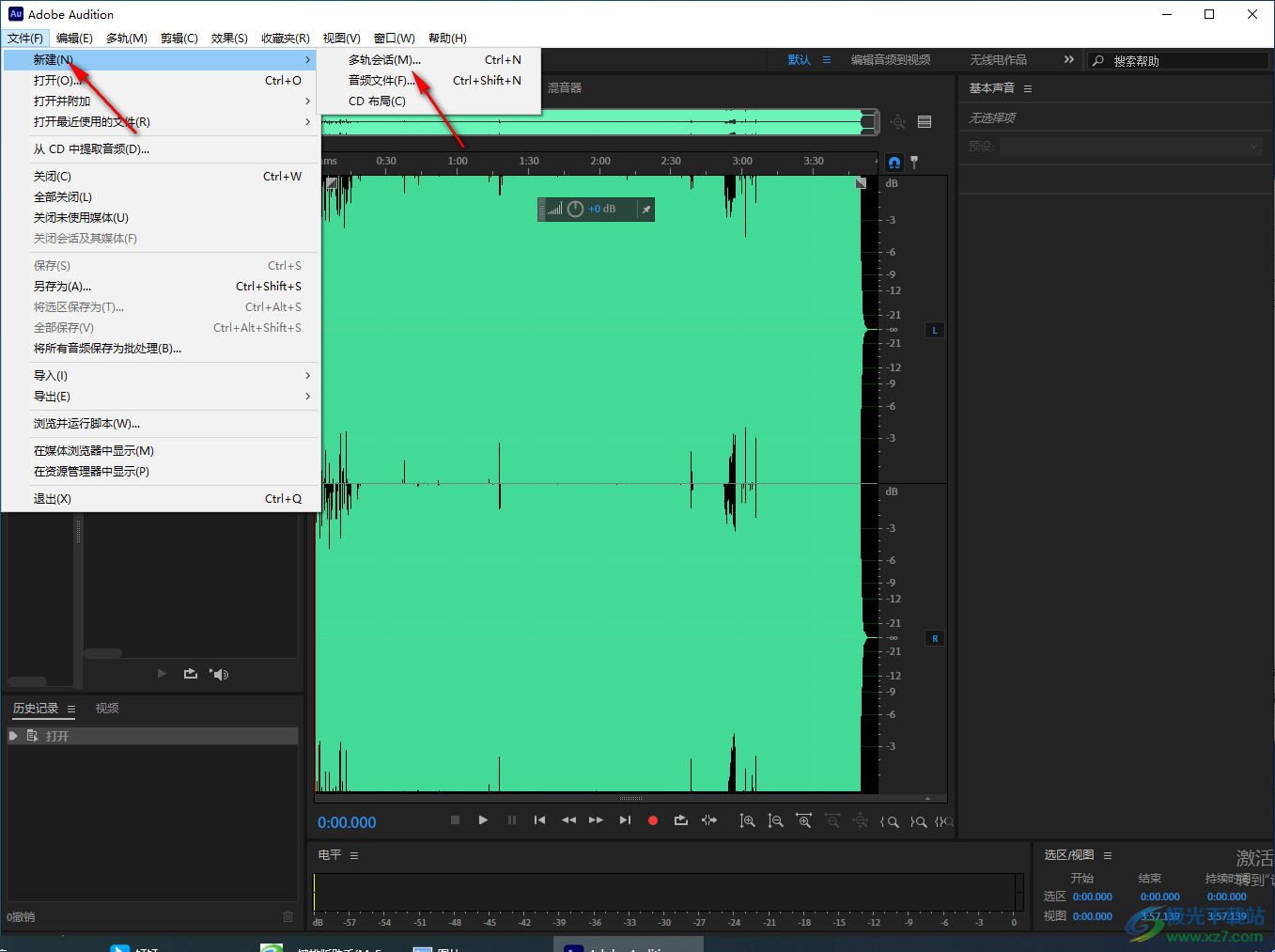Viewport: 1275px width, 952px height.
Task: Choose 全部关闭(L) menu entry
Action: pos(160,196)
